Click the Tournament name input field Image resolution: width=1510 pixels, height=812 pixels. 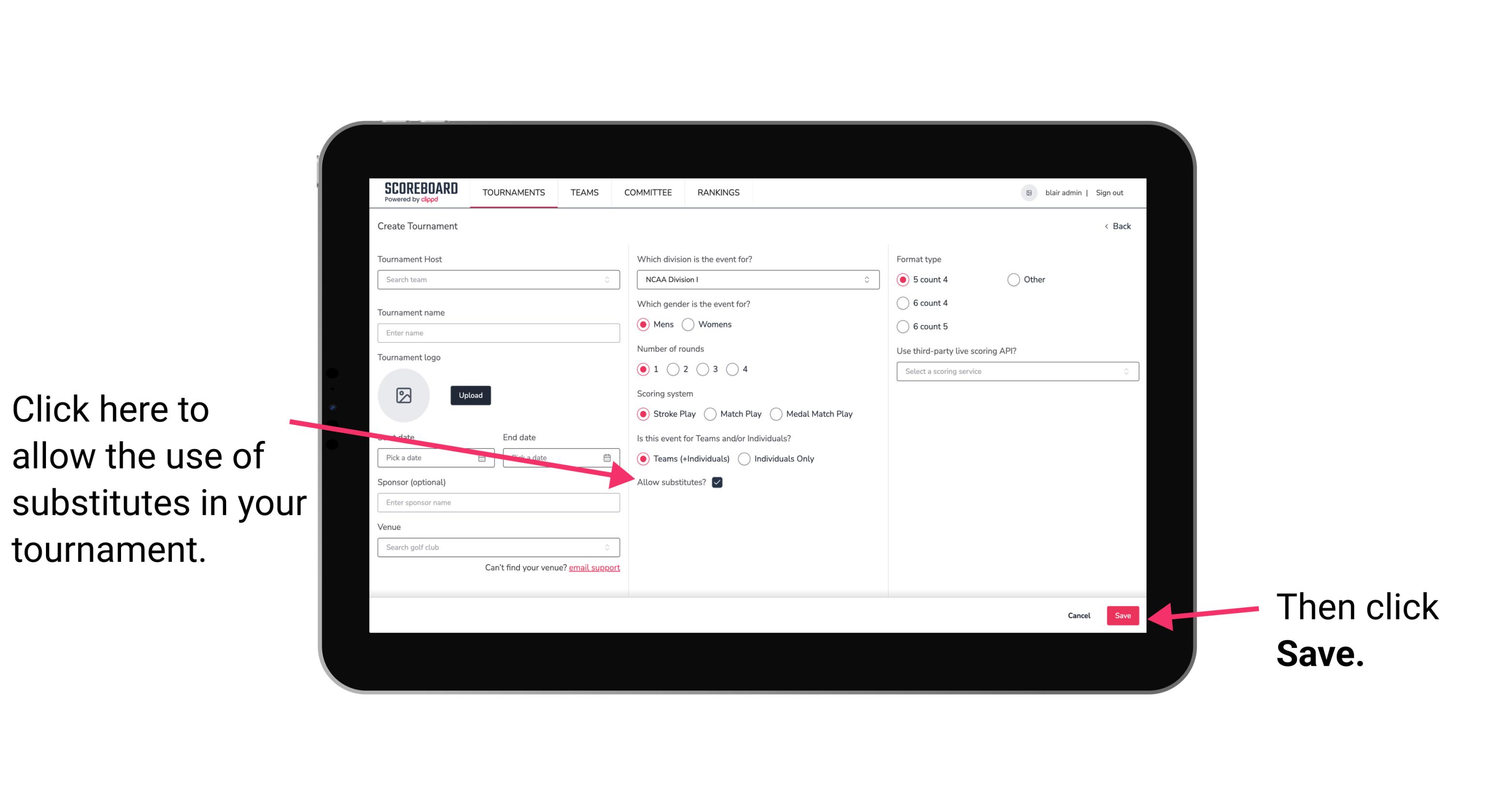[499, 333]
